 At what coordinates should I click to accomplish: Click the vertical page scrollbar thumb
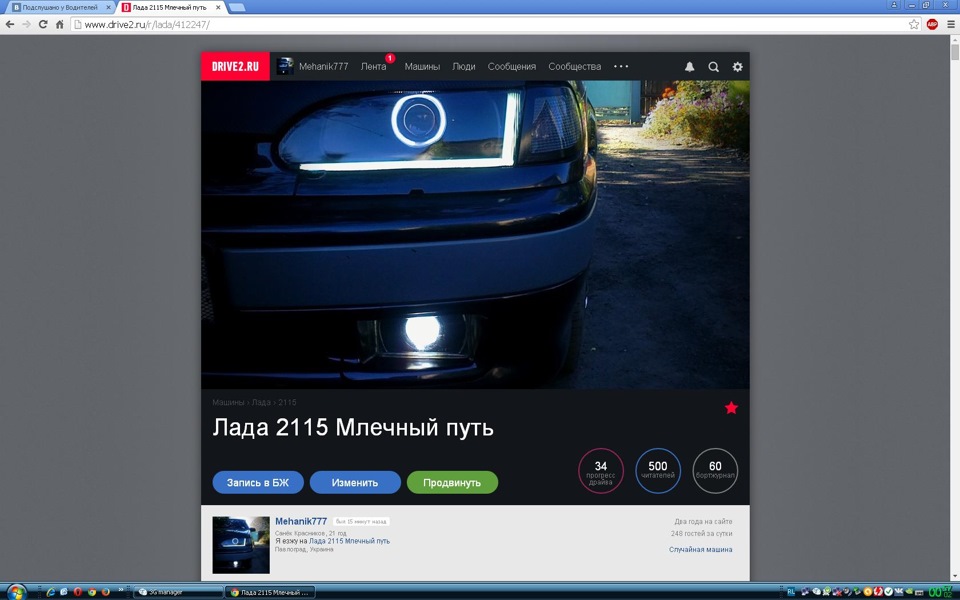(x=954, y=52)
